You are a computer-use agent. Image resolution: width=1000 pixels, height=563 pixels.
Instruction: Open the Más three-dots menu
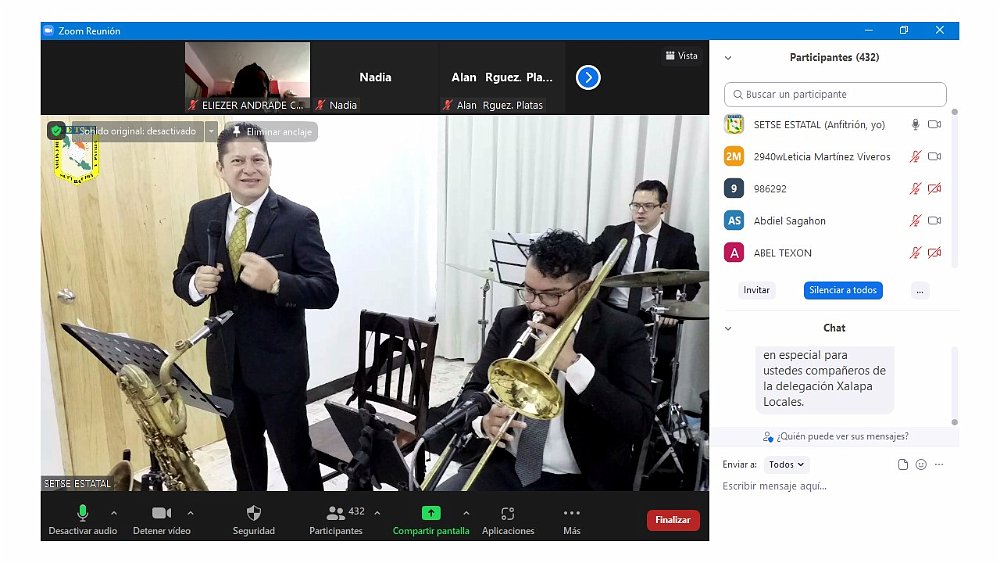coord(571,514)
